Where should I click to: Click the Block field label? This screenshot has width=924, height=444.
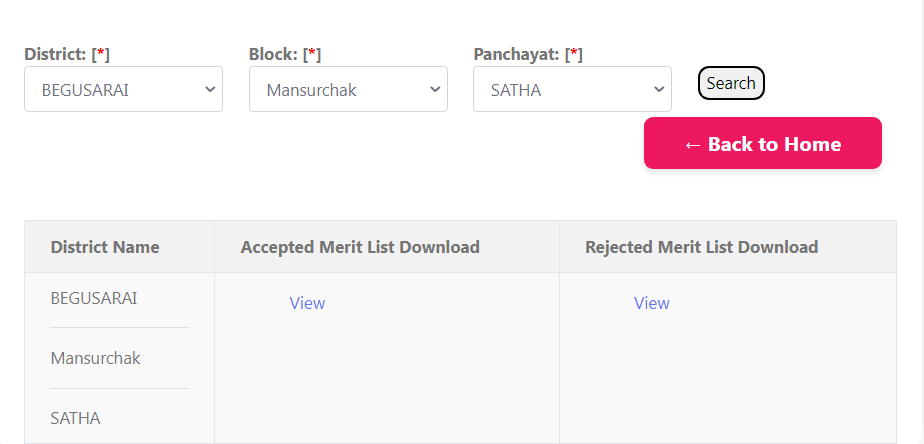274,54
